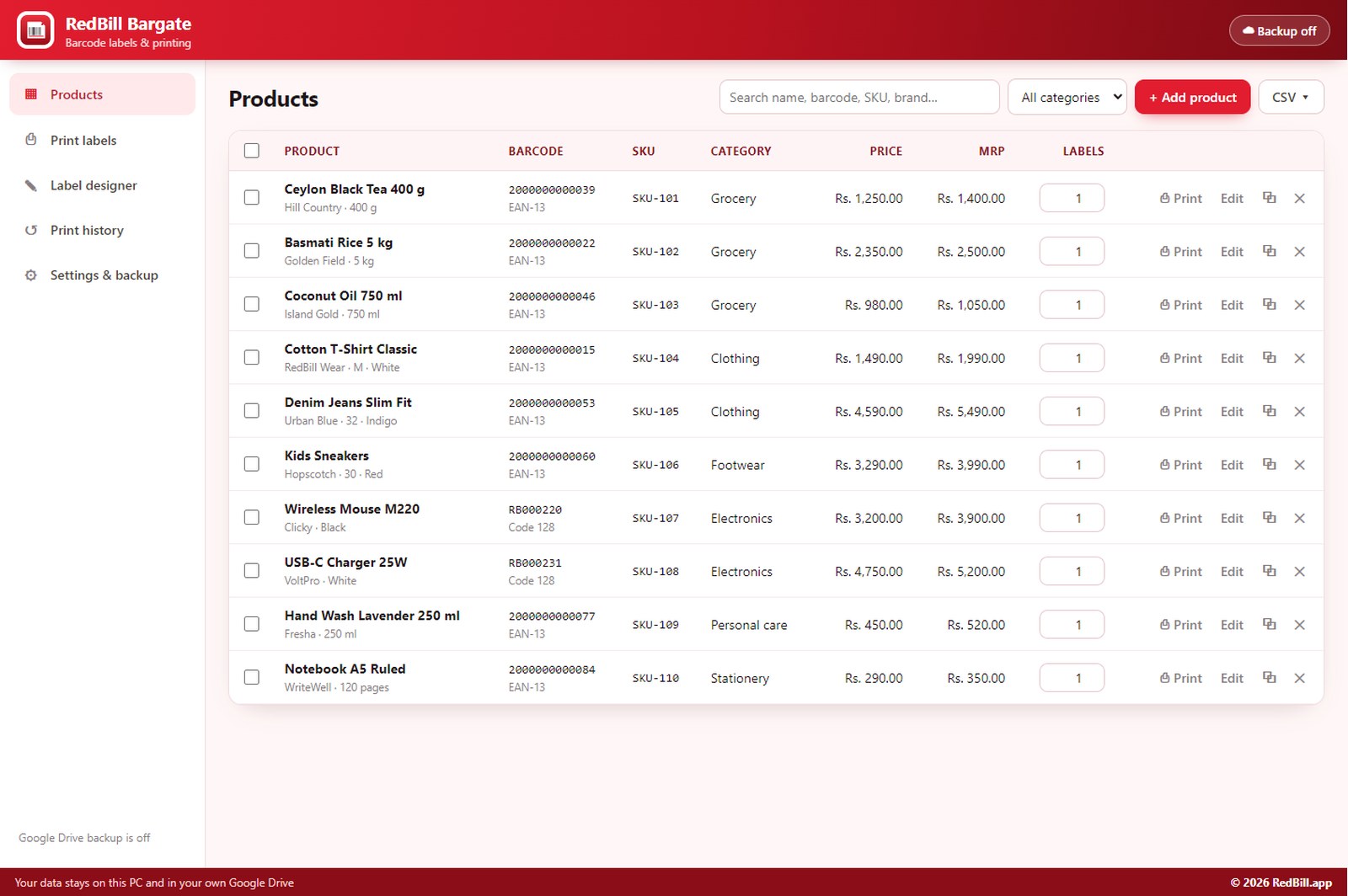Click the Add product button
Viewport: 1348px width, 896px height.
(x=1192, y=97)
